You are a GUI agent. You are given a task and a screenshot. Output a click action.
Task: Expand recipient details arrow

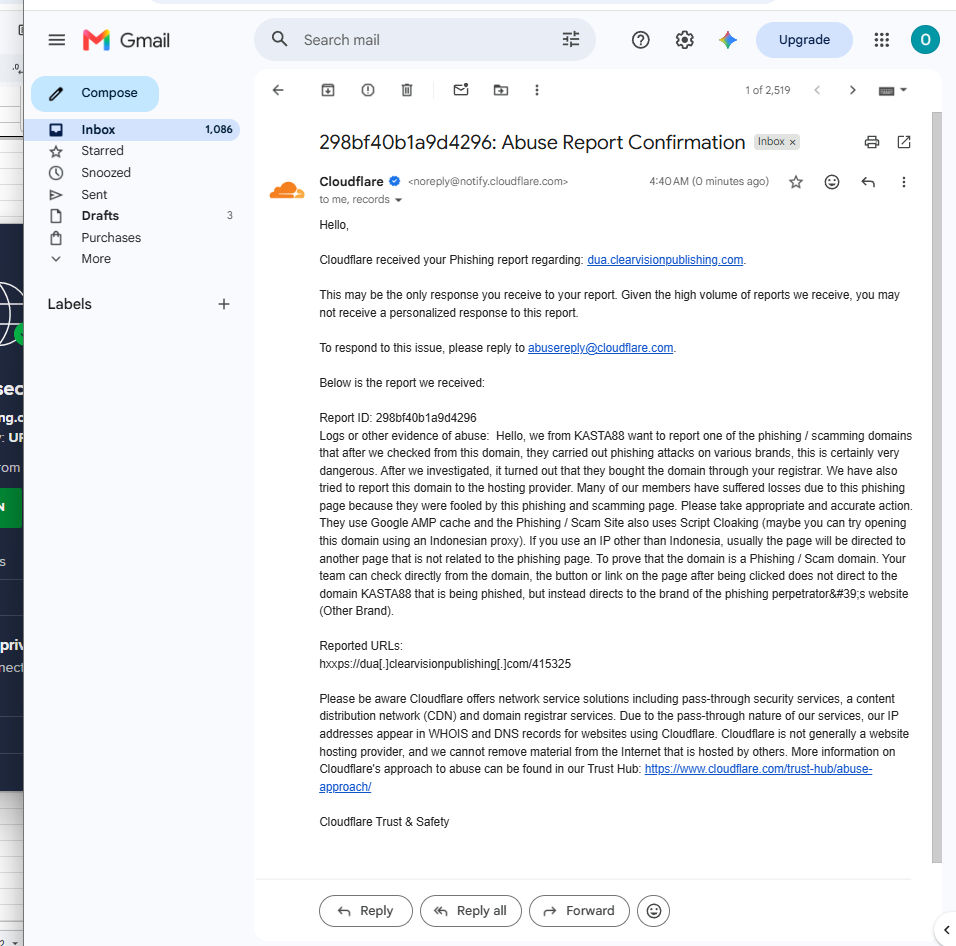click(x=398, y=200)
